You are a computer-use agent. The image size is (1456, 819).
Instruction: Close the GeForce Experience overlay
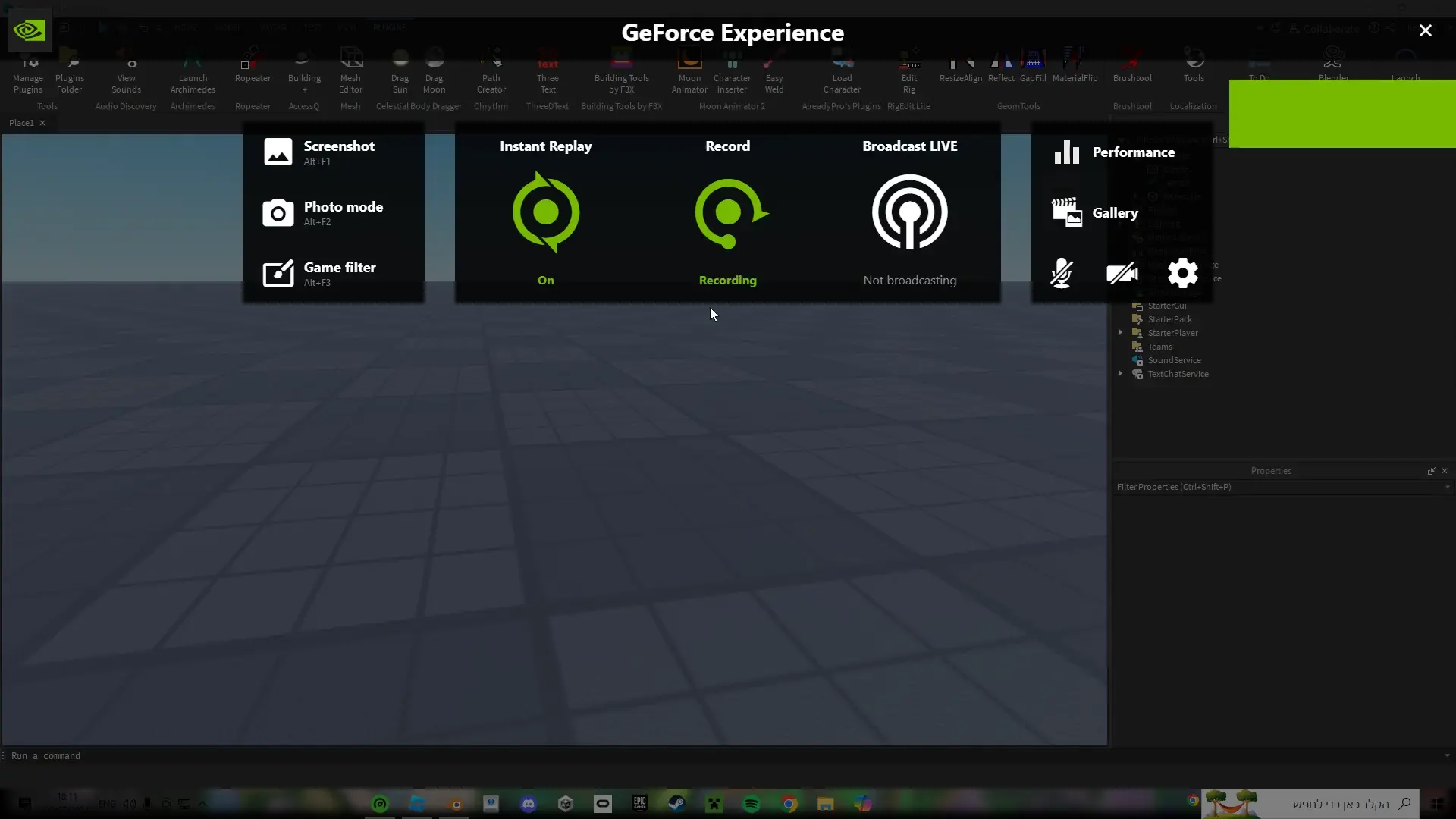tap(1425, 31)
